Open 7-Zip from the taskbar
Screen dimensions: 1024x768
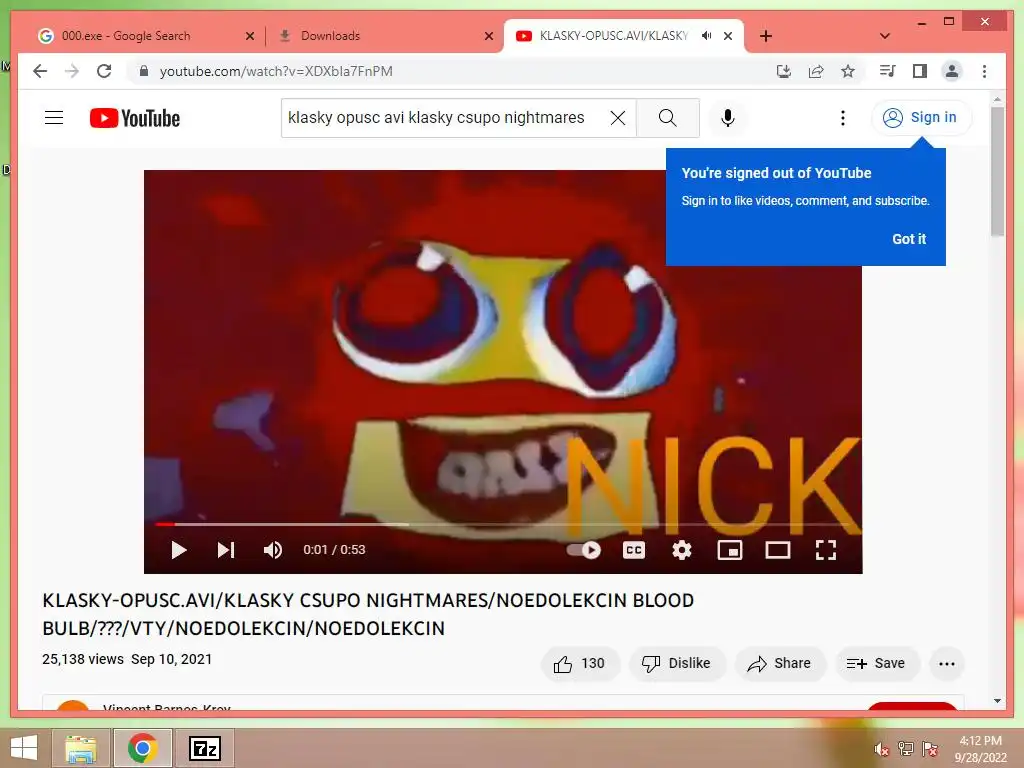[x=204, y=748]
